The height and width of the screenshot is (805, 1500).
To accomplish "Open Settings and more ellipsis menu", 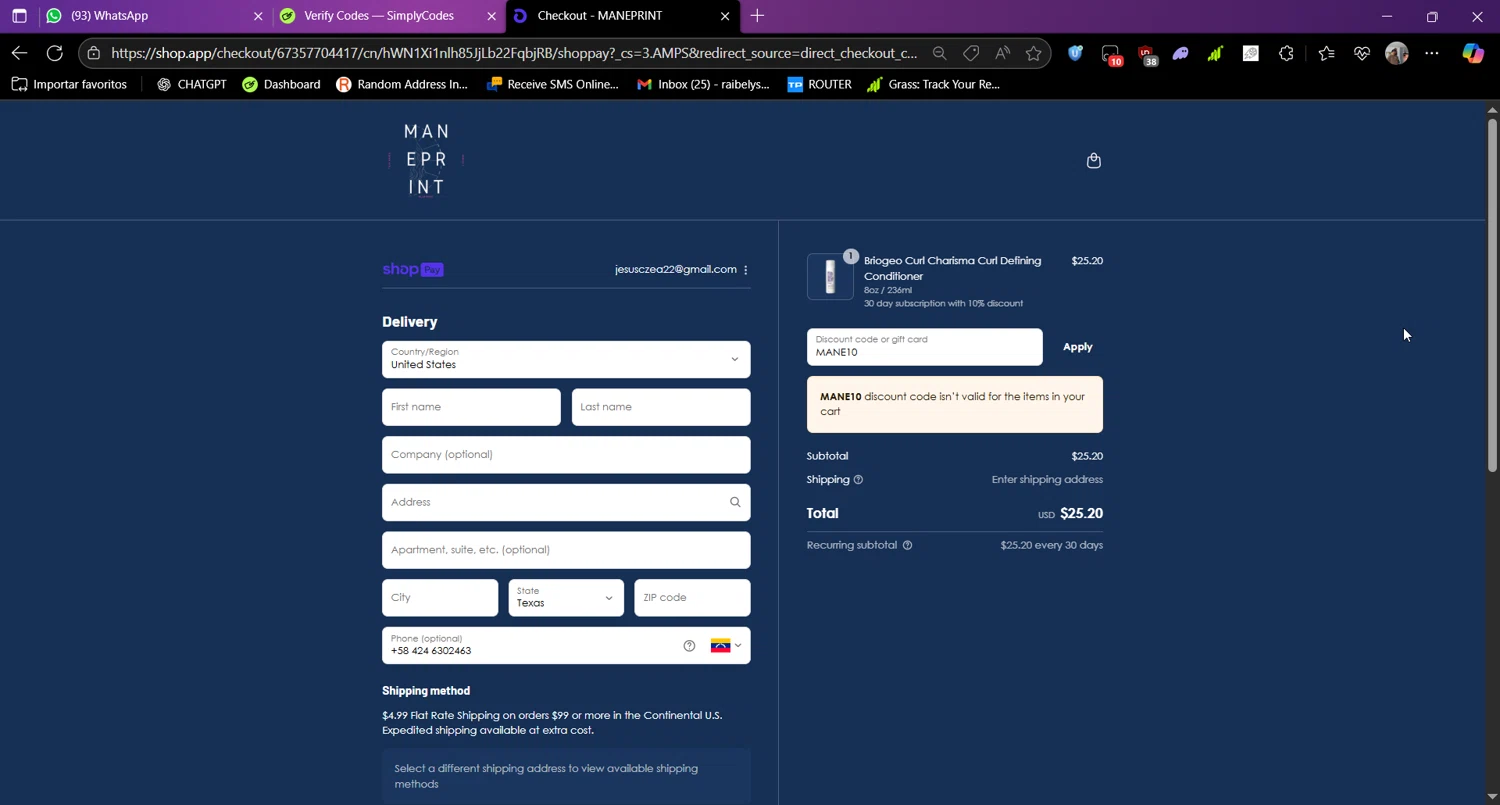I will pos(1432,53).
